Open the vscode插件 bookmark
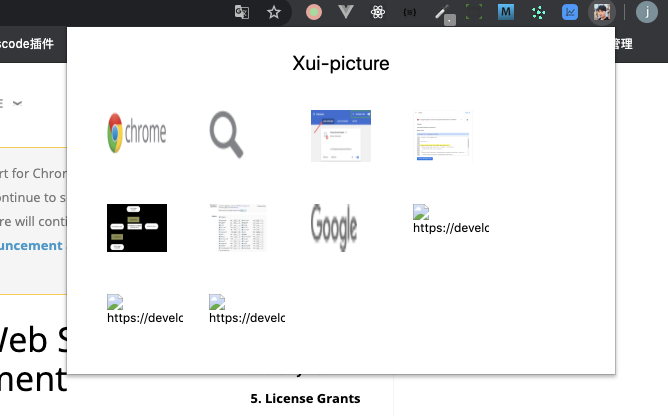The width and height of the screenshot is (668, 416). pos(27,43)
